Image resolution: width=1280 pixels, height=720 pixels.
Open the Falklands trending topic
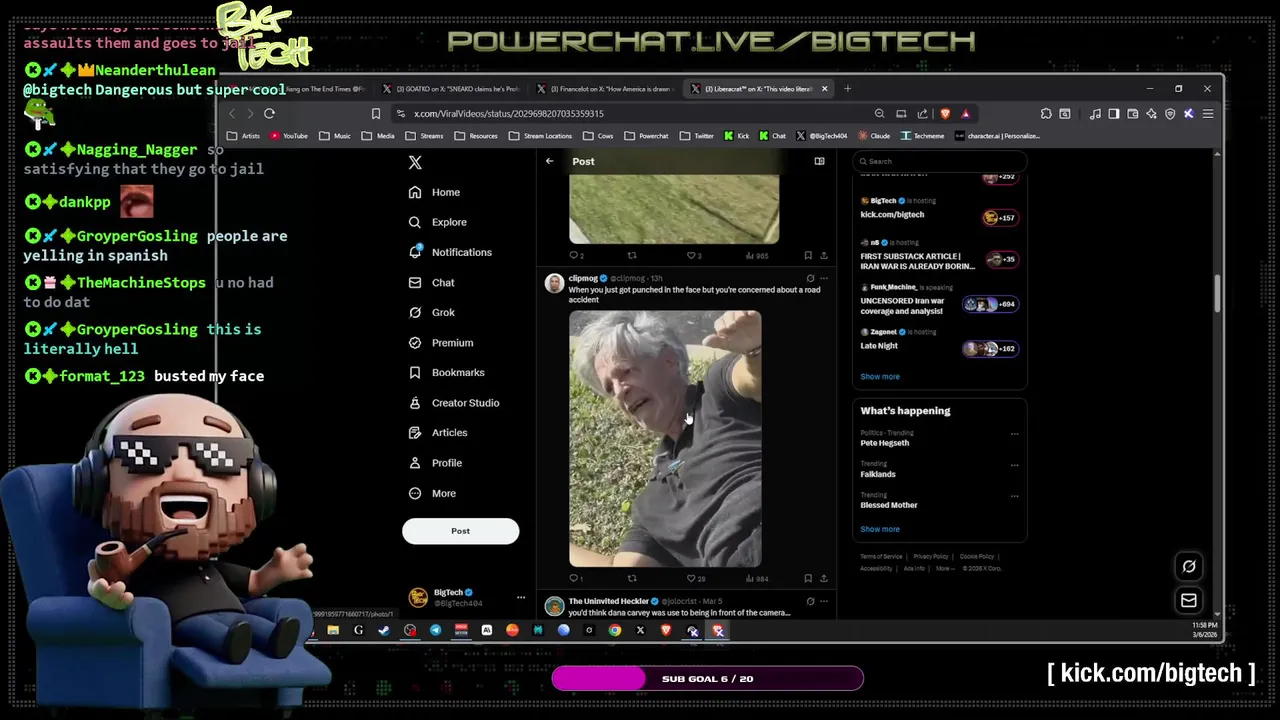pyautogui.click(x=878, y=474)
